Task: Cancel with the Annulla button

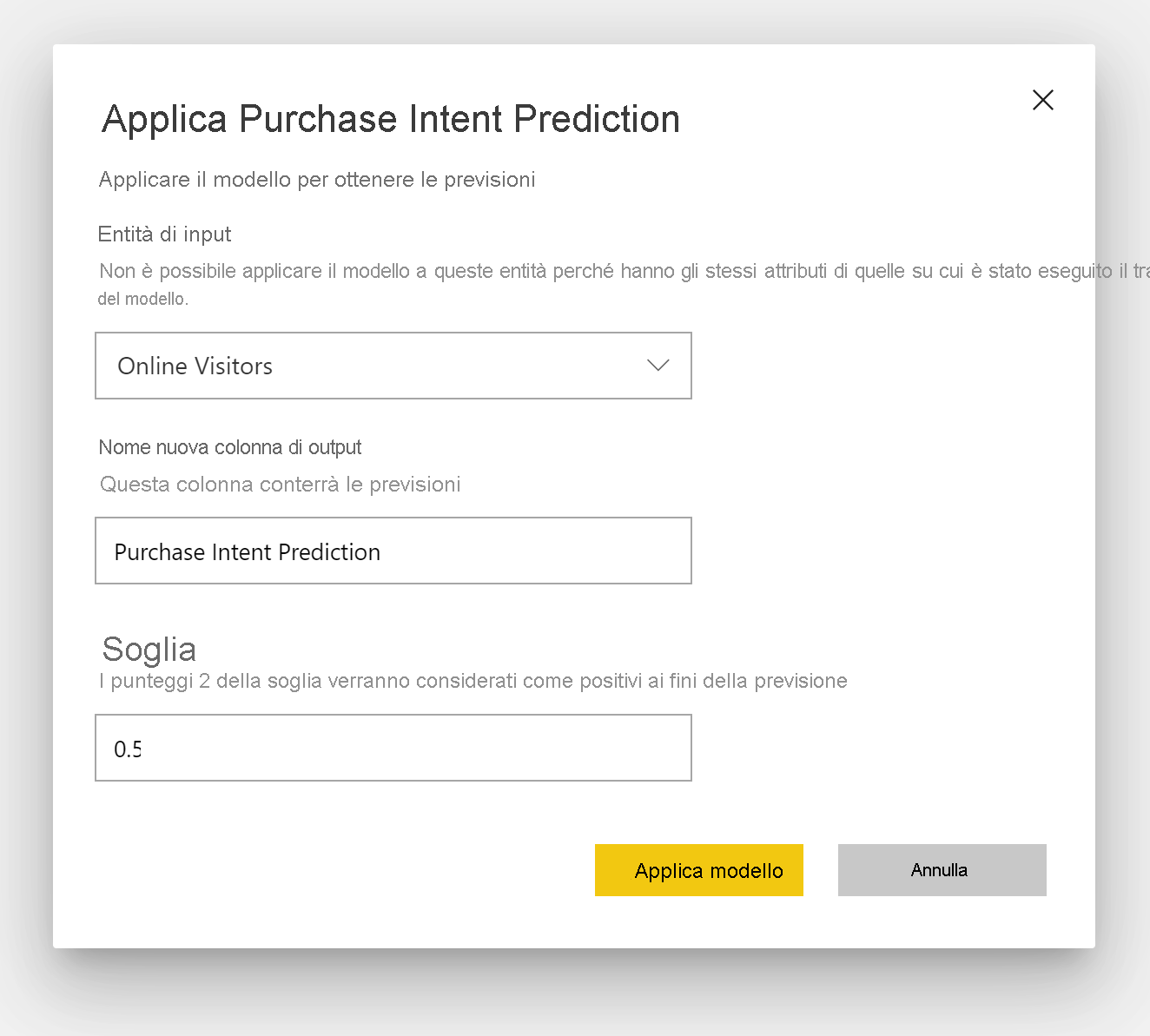Action: coord(942,870)
